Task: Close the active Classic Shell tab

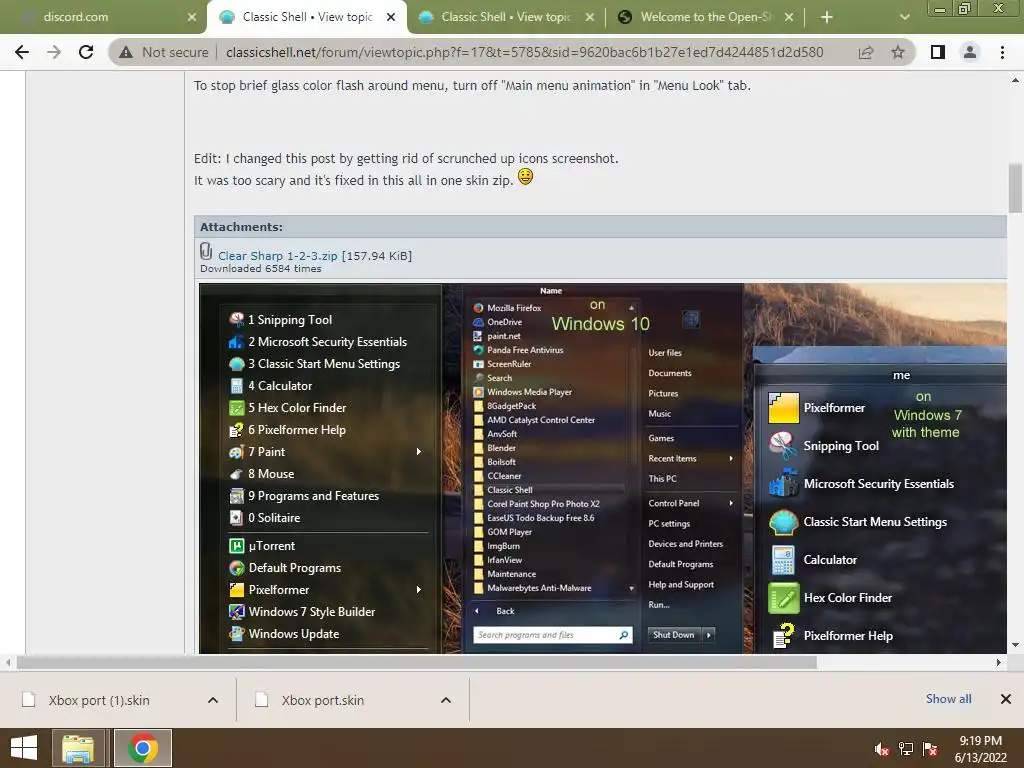Action: point(391,17)
